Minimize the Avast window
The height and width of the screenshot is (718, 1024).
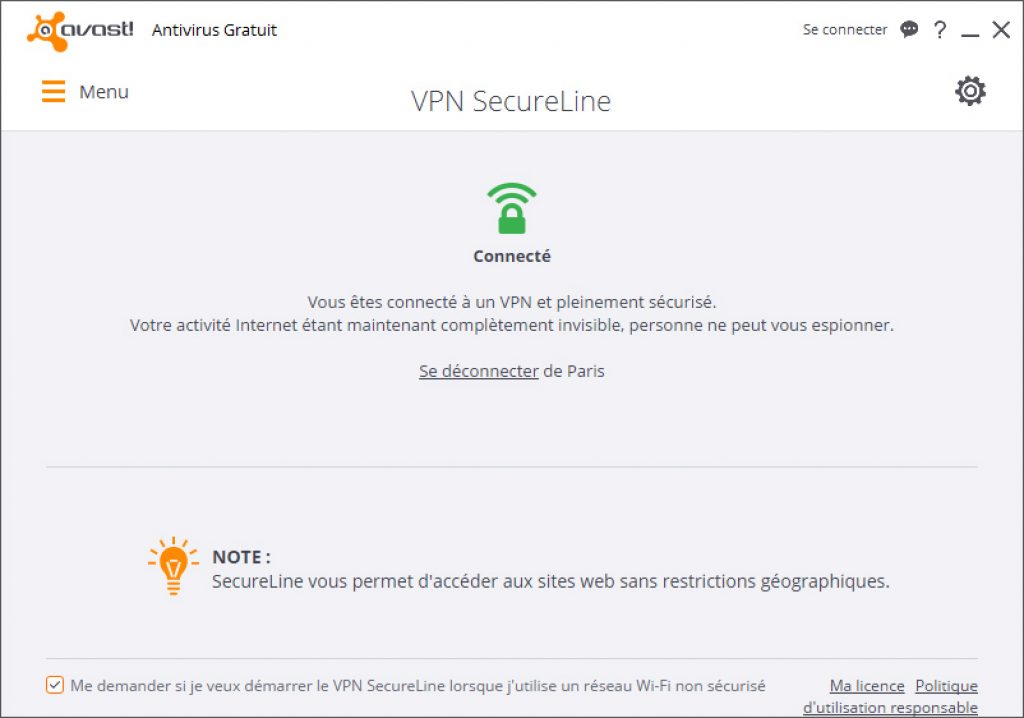pyautogui.click(x=970, y=31)
